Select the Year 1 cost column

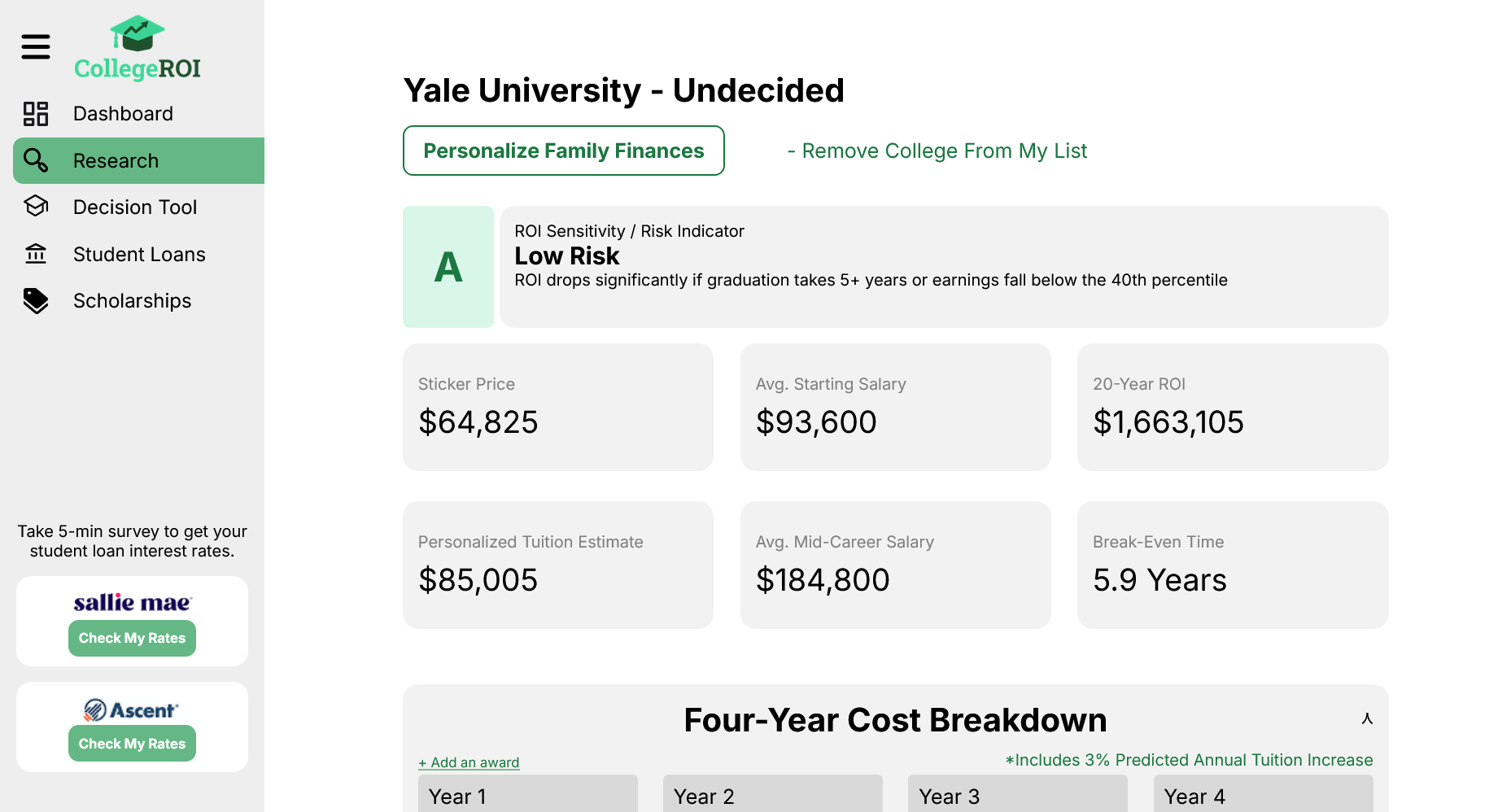(527, 795)
